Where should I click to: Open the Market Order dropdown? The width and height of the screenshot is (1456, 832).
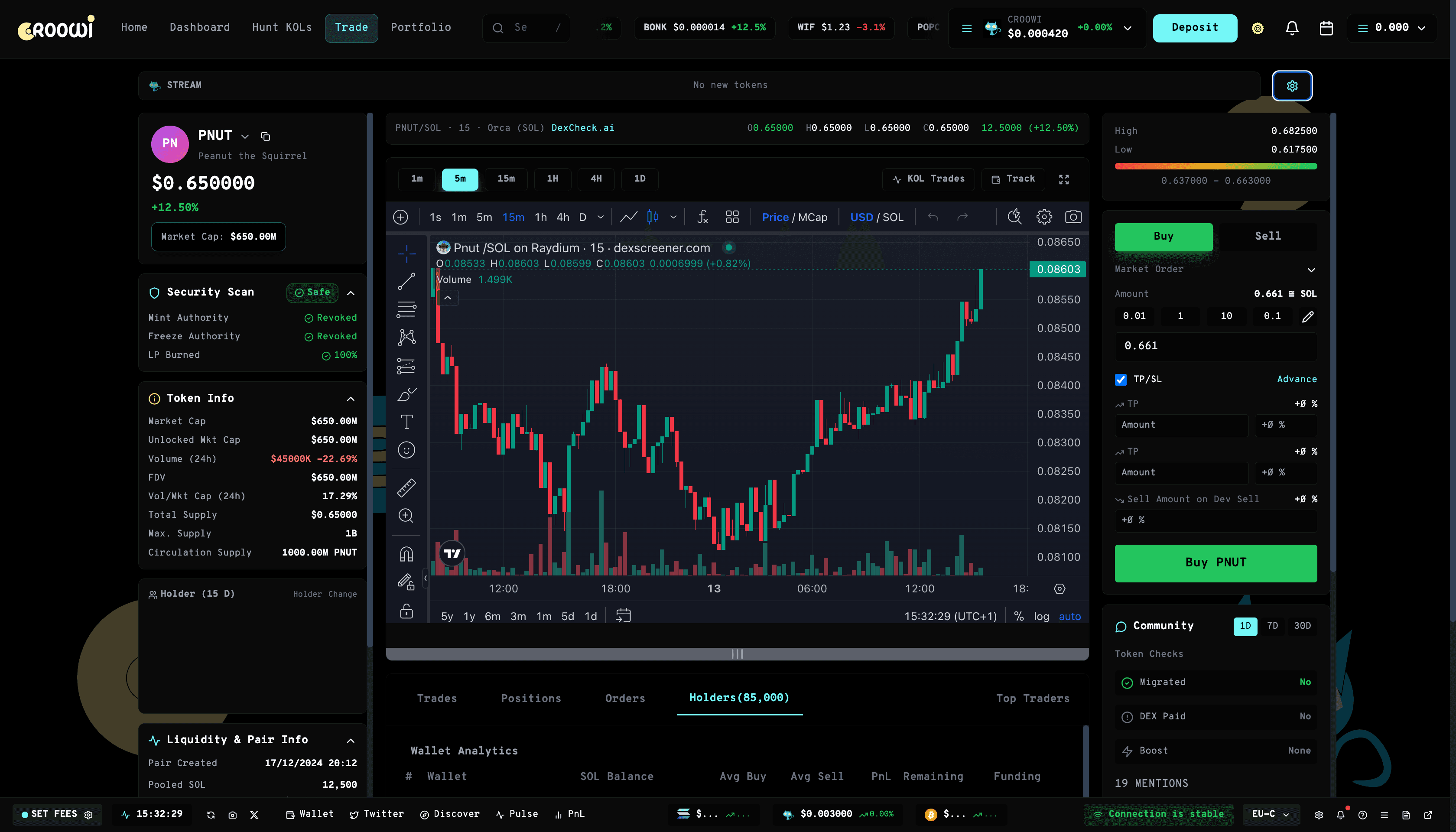pyautogui.click(x=1311, y=270)
